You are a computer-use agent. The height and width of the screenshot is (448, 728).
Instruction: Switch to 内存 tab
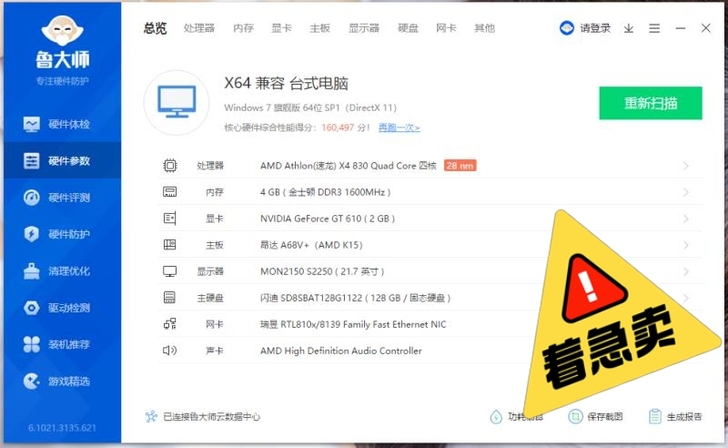click(x=243, y=28)
